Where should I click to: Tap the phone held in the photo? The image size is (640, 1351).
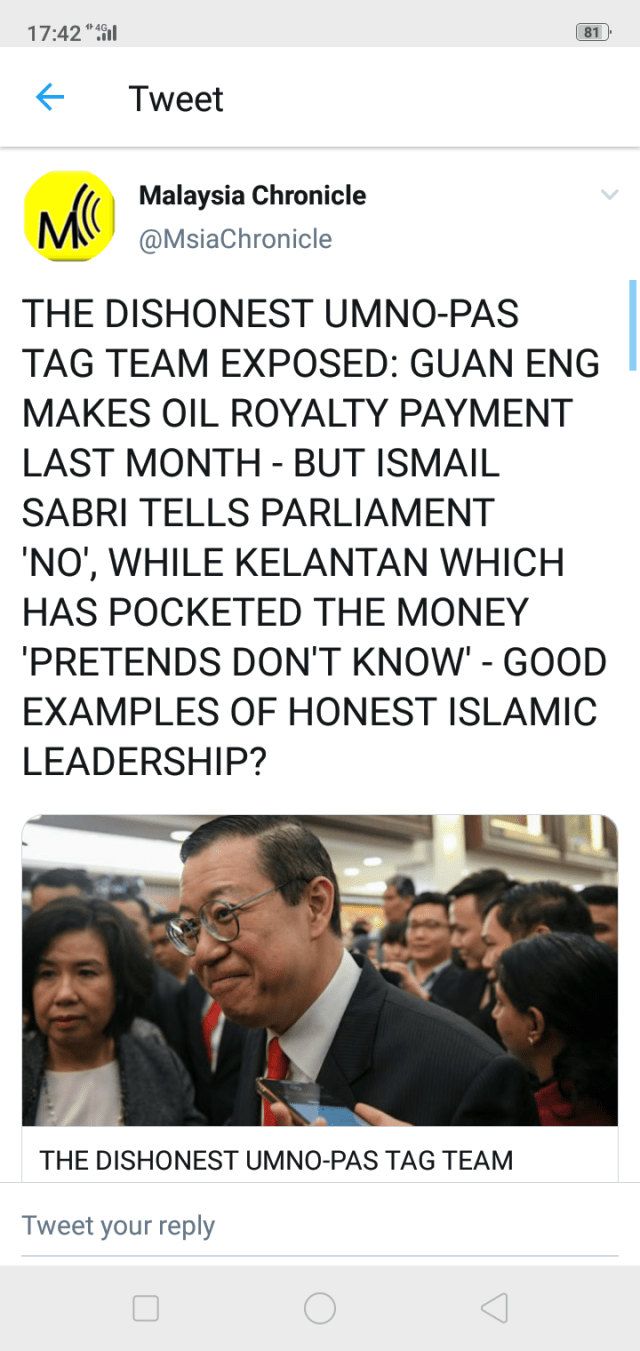click(x=291, y=1098)
